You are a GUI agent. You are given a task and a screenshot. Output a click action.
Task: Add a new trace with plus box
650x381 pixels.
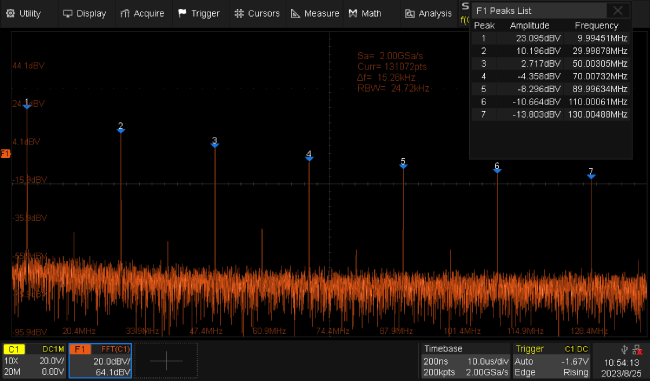click(166, 361)
